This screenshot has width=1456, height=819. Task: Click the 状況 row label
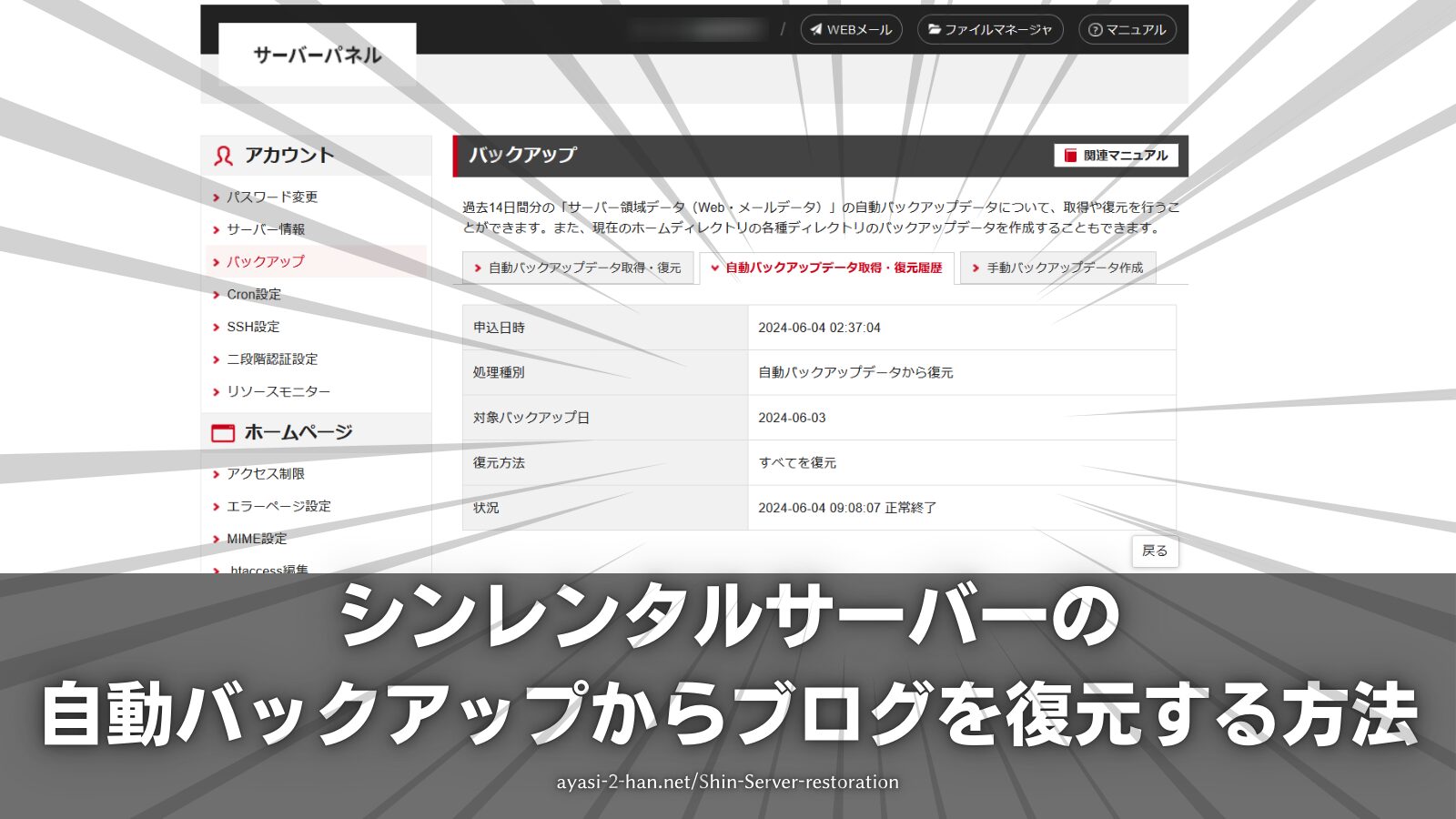point(486,508)
